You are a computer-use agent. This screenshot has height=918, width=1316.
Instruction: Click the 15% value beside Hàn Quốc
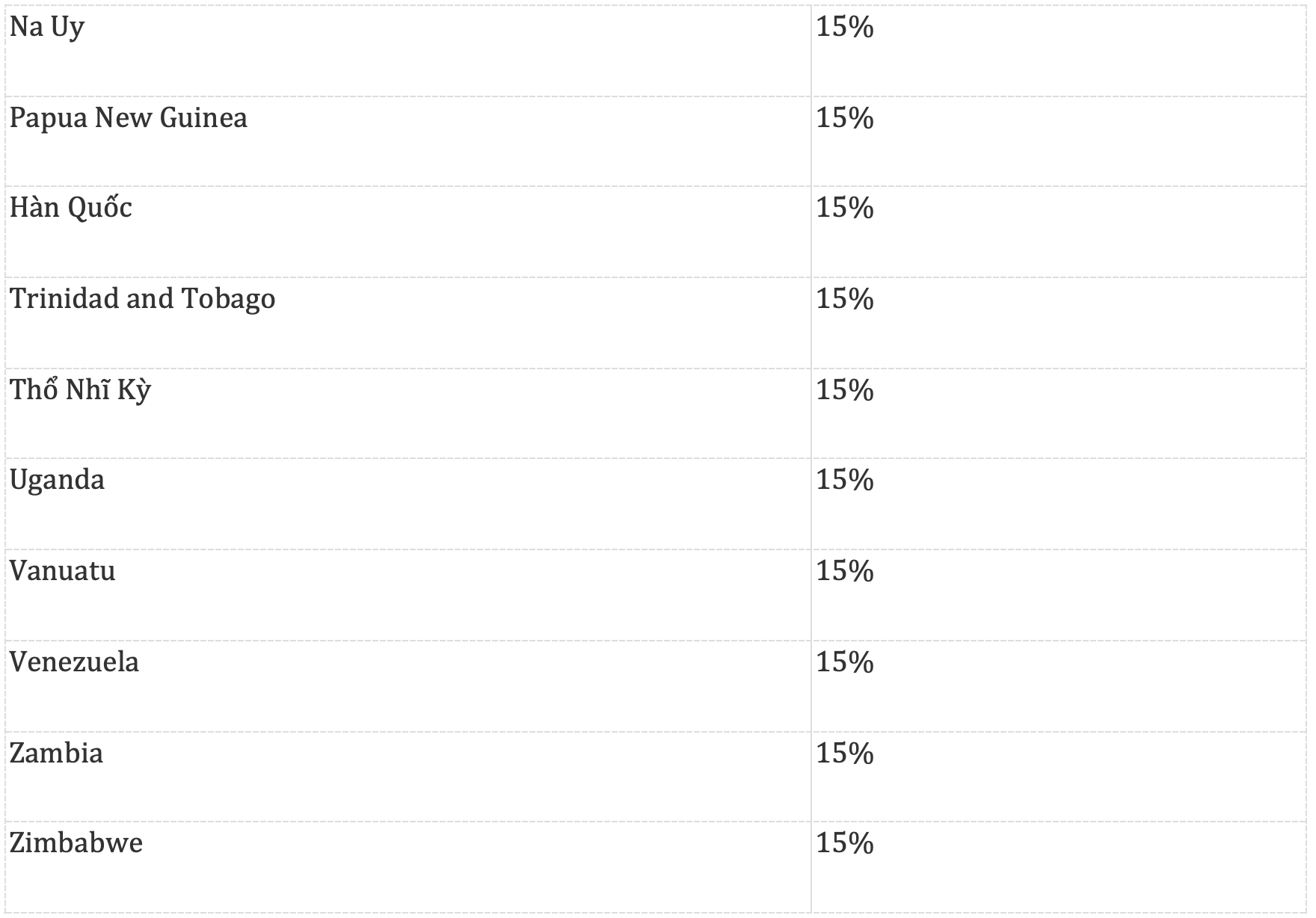(845, 208)
